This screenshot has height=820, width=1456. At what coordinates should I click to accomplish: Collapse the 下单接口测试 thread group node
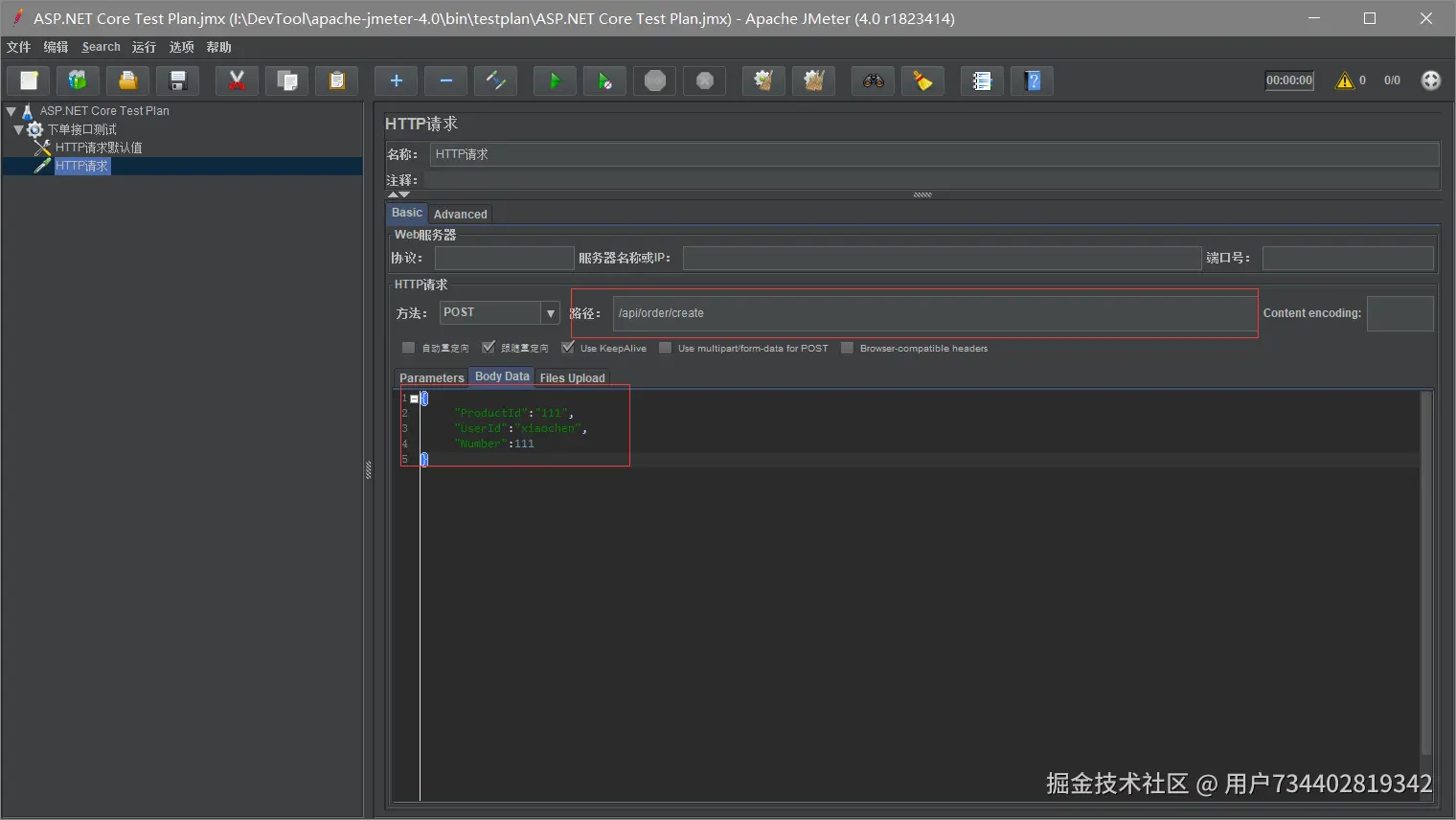(x=18, y=129)
